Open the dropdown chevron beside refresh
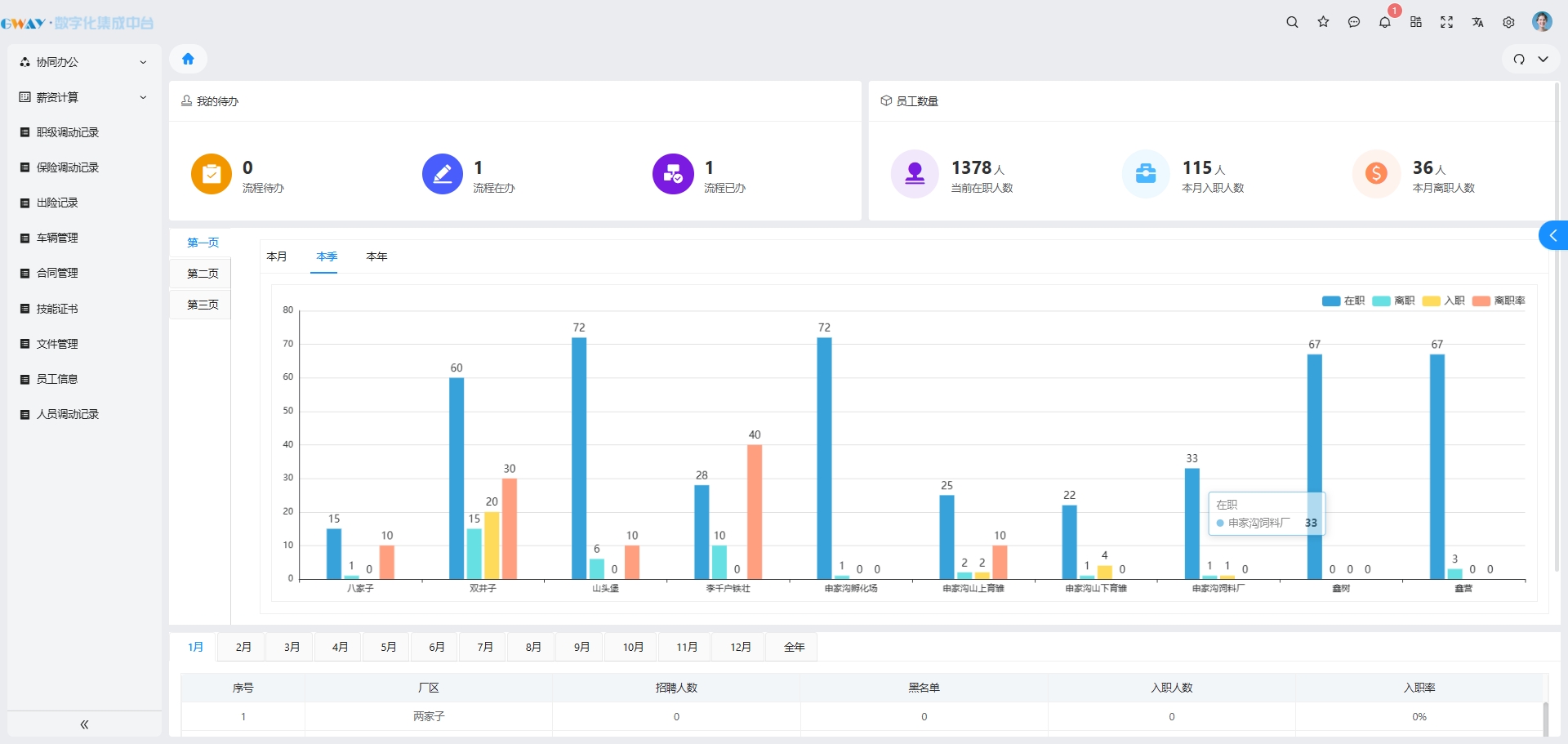The image size is (1568, 744). click(x=1543, y=59)
